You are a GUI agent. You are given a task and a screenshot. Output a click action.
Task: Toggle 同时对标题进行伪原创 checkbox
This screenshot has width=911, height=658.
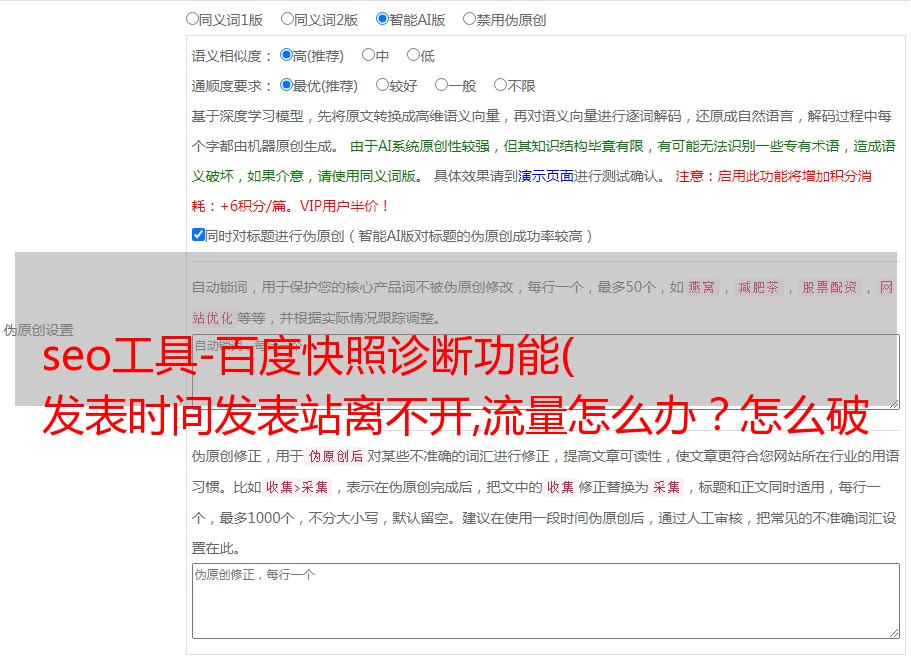[x=198, y=235]
